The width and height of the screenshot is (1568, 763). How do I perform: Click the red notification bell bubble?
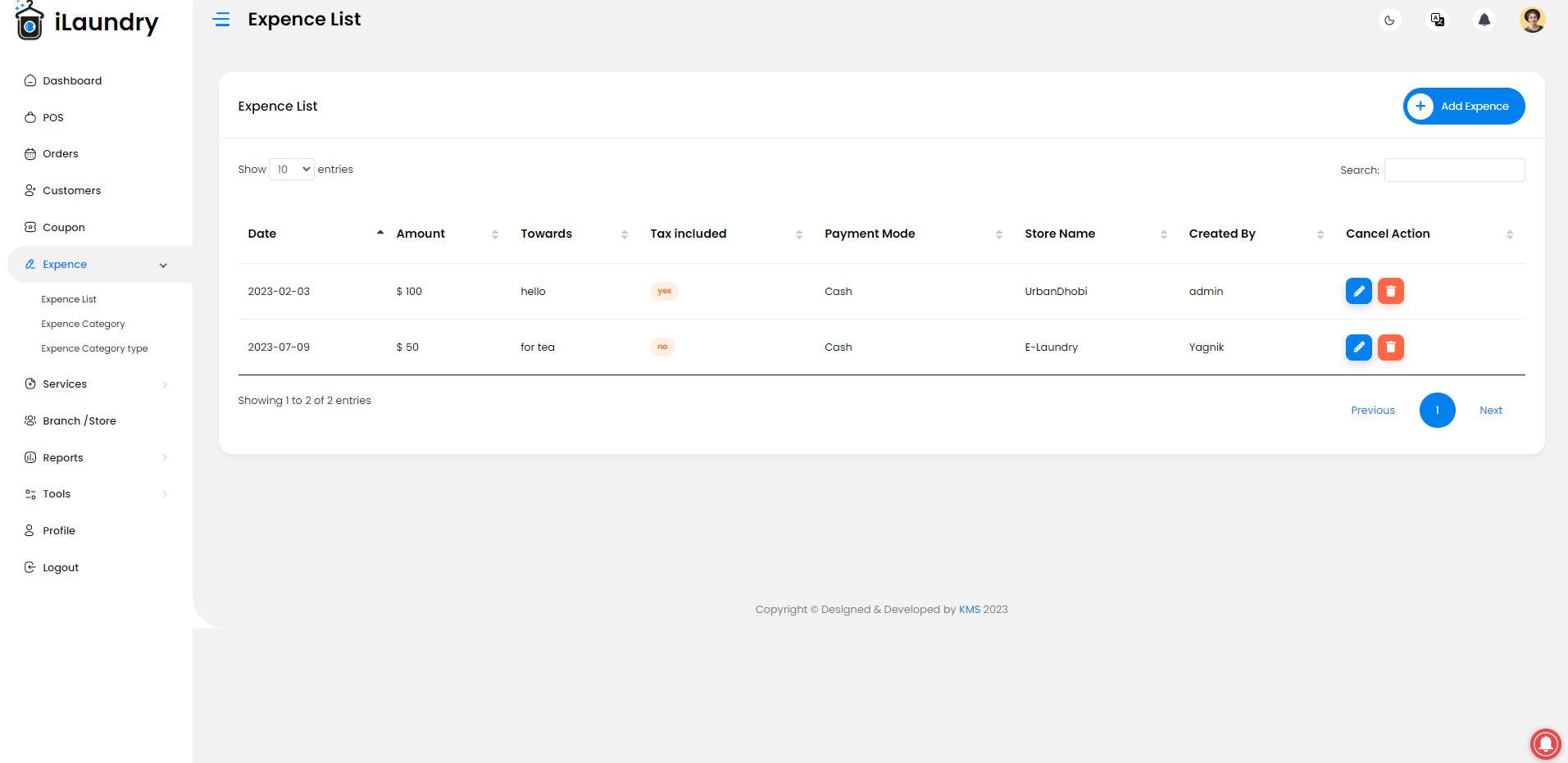pyautogui.click(x=1546, y=743)
